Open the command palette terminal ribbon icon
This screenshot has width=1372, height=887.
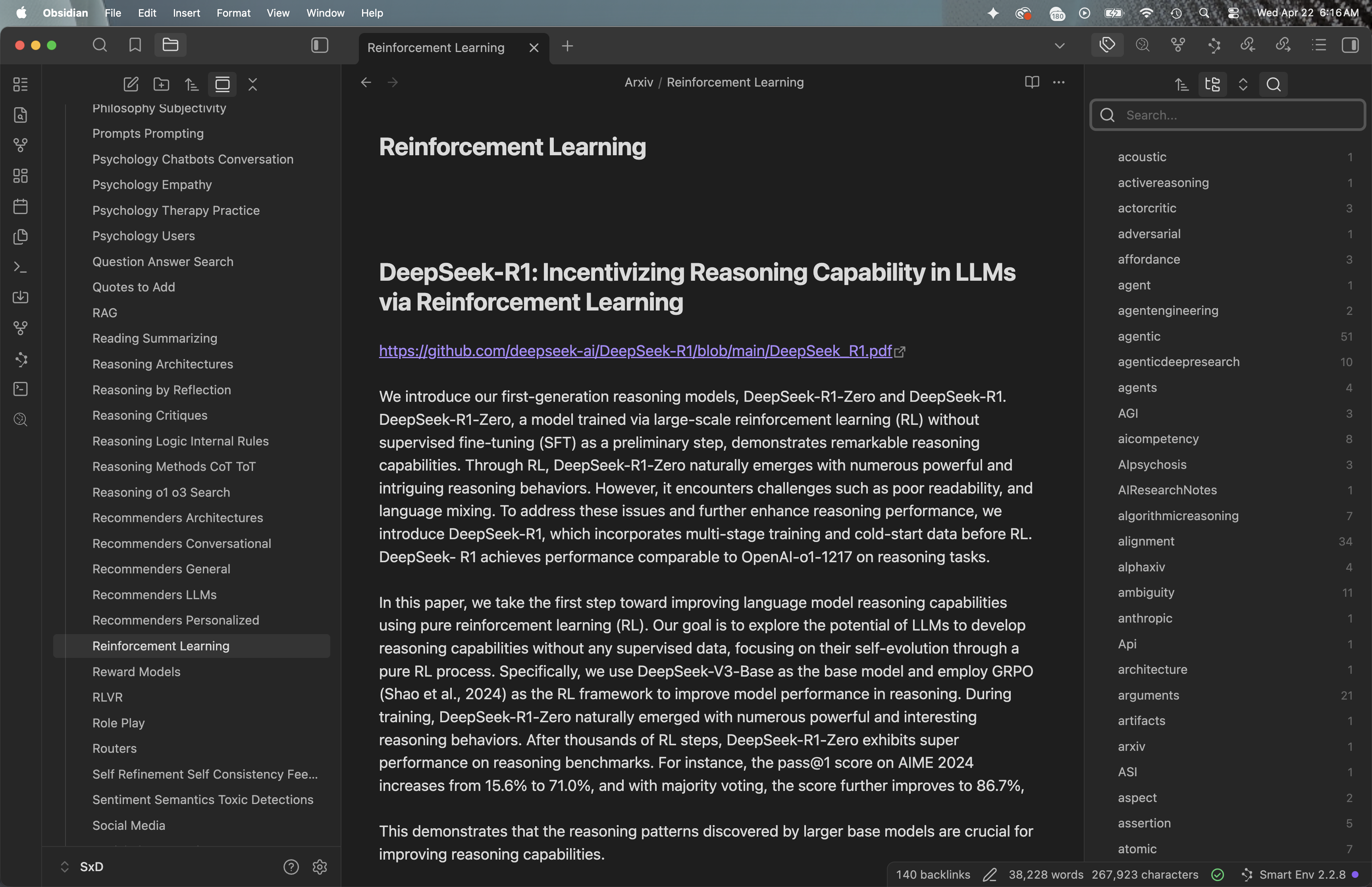click(x=20, y=267)
